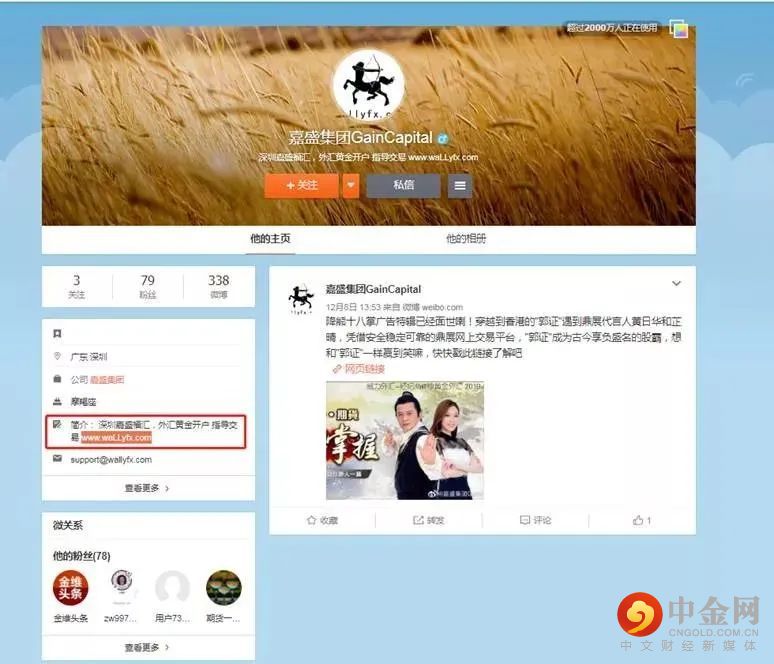Open the 3 关注 following count

coord(77,286)
